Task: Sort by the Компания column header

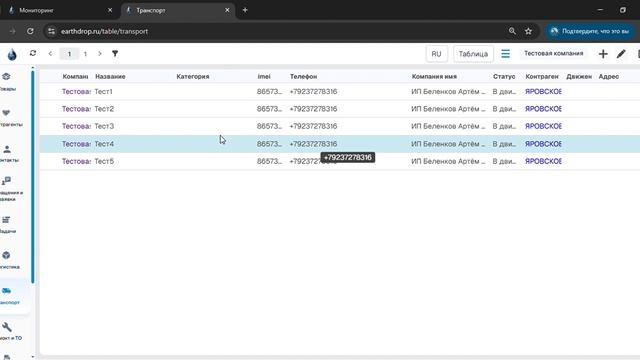Action: pos(75,76)
